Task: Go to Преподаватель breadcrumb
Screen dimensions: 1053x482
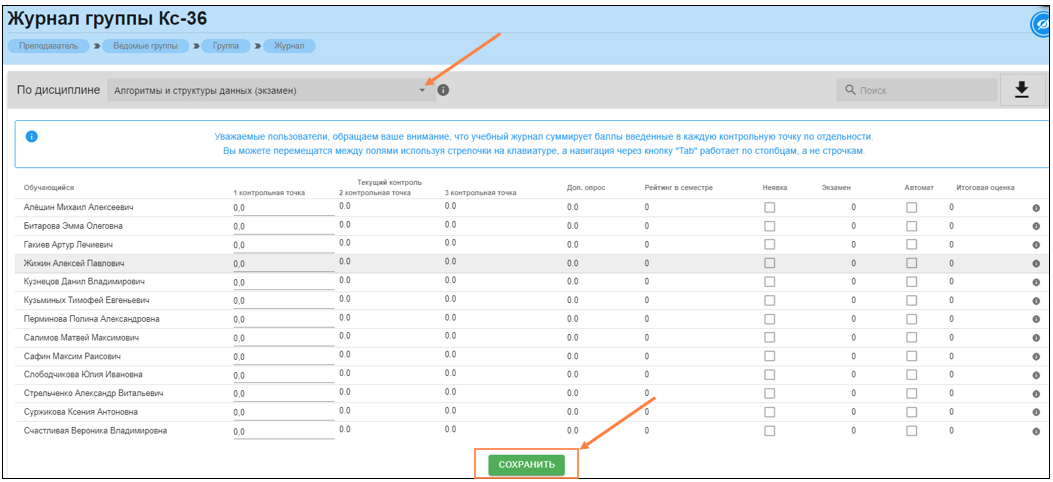Action: pos(48,46)
